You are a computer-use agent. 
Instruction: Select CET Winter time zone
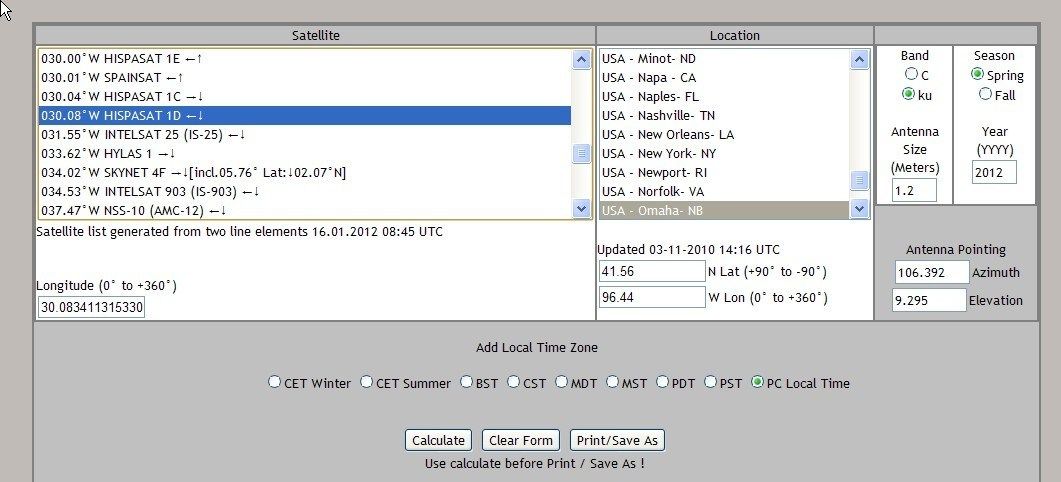click(274, 382)
